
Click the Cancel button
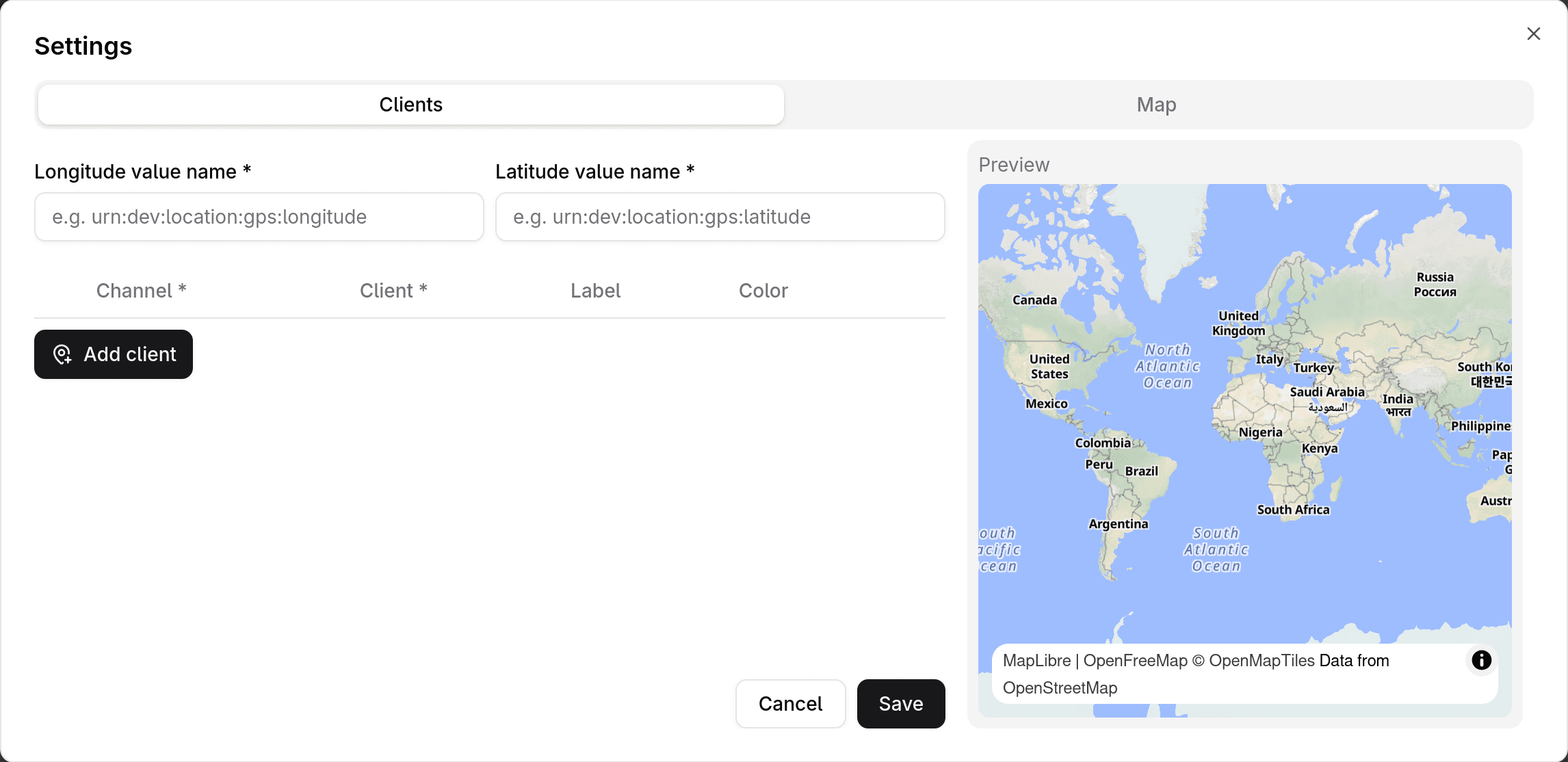(x=790, y=703)
